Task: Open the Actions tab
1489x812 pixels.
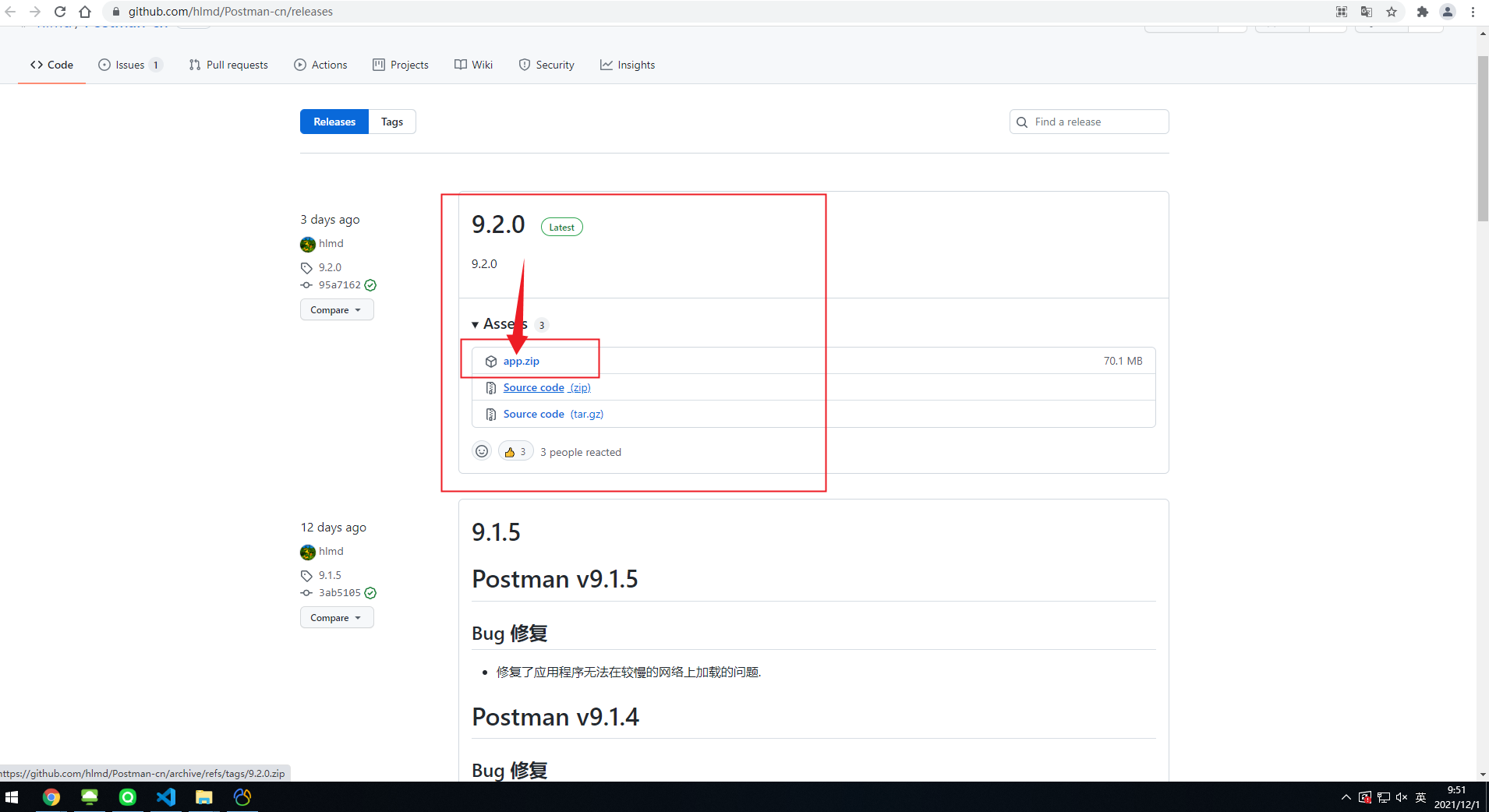Action: (x=320, y=65)
